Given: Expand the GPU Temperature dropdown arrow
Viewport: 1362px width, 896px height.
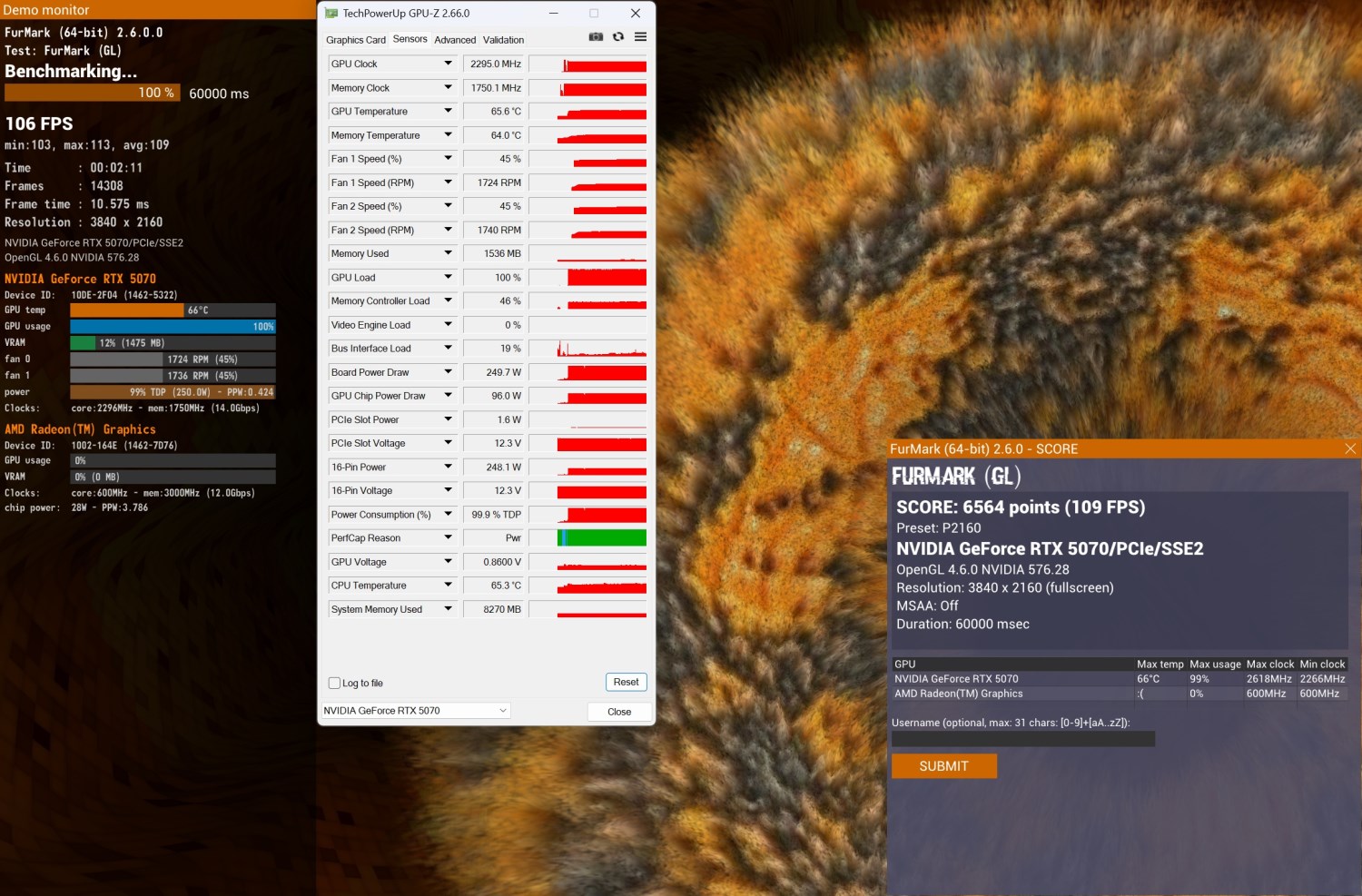Looking at the screenshot, I should [448, 111].
